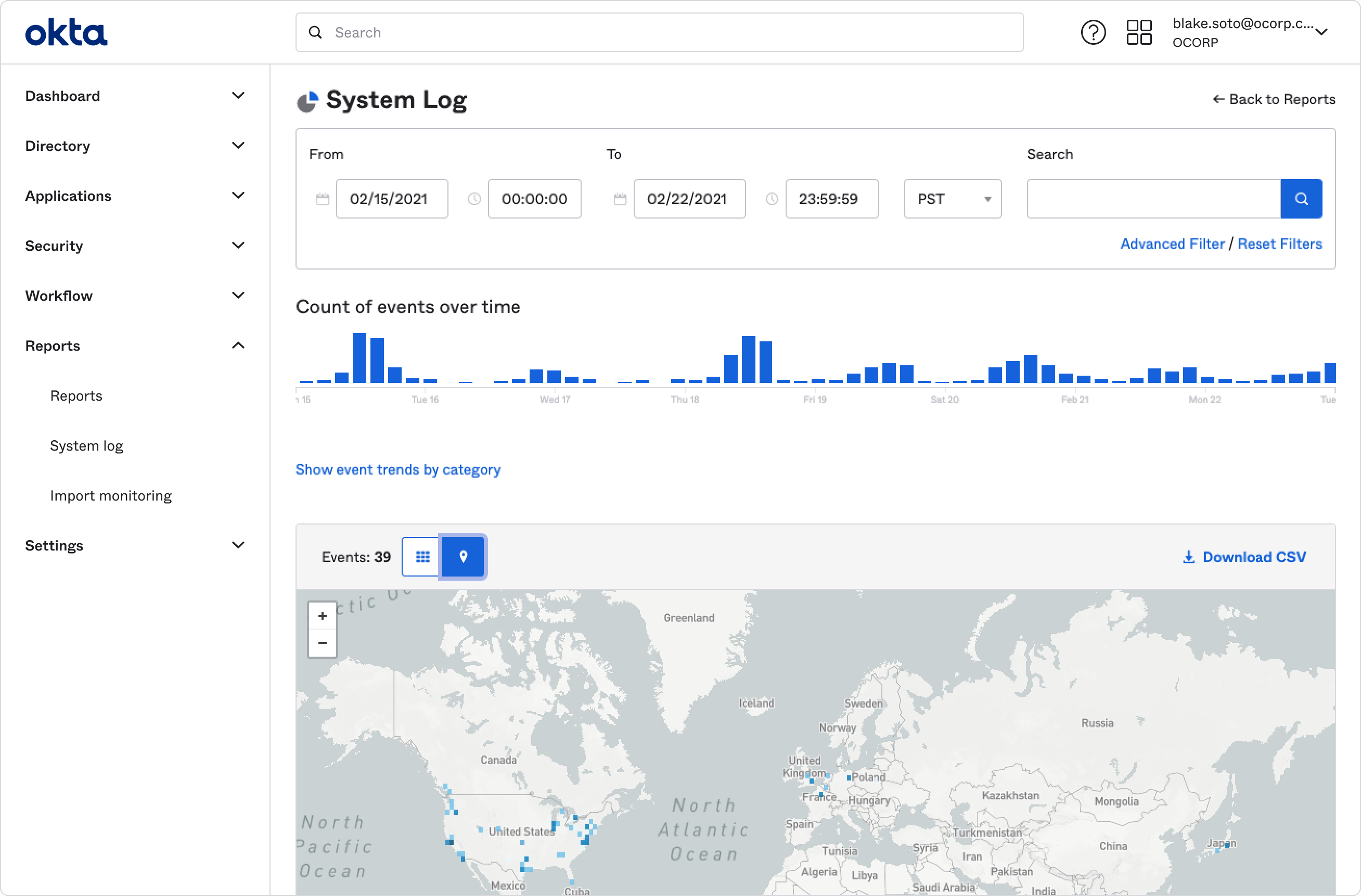This screenshot has height=896, width=1361.
Task: Download CSV of events
Action: [1244, 556]
